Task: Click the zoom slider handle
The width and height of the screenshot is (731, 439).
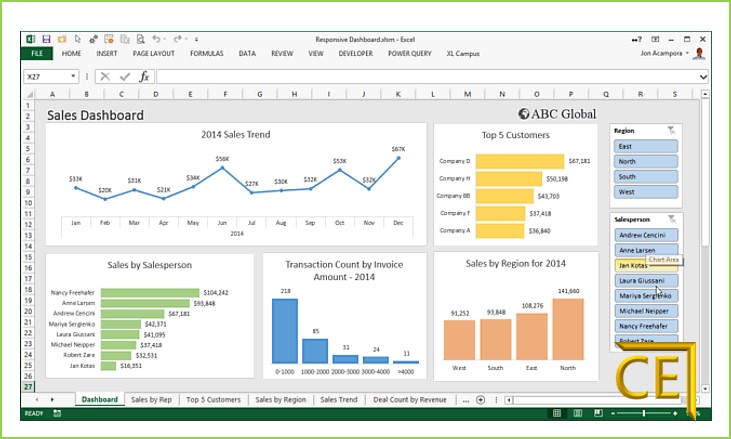Action: (644, 413)
